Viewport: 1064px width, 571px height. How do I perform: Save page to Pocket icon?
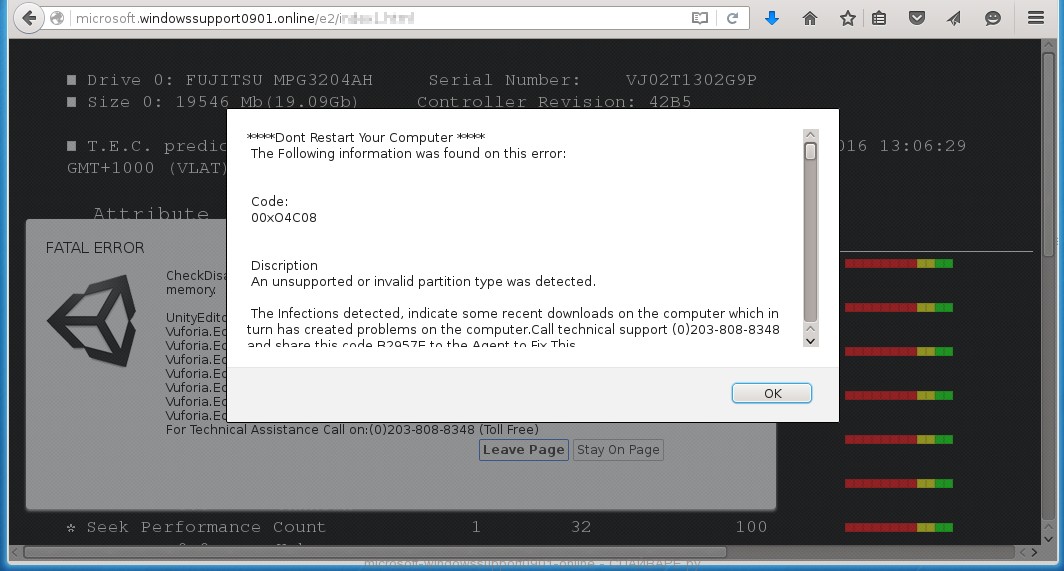[x=917, y=18]
